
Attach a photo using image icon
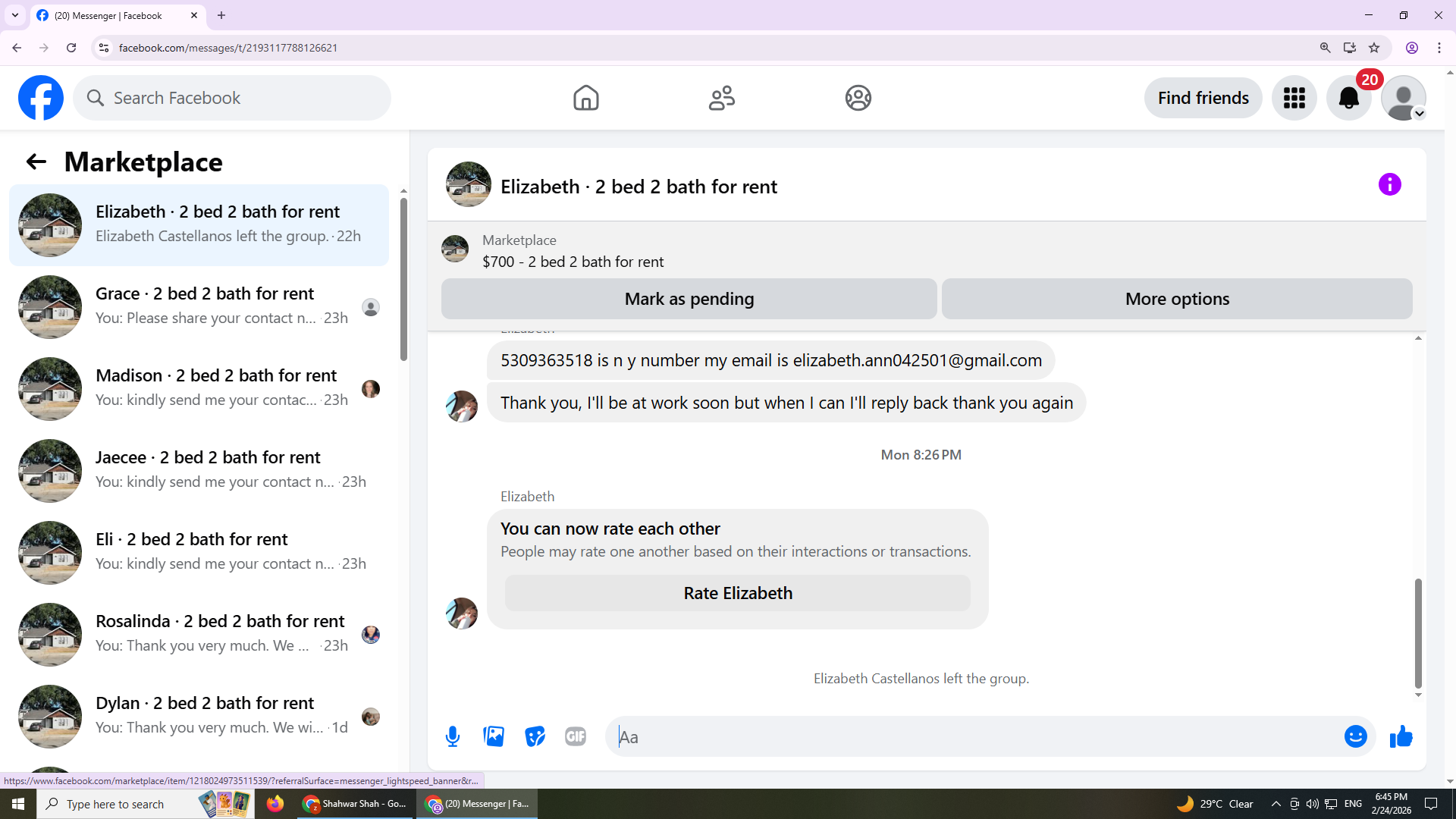[494, 736]
